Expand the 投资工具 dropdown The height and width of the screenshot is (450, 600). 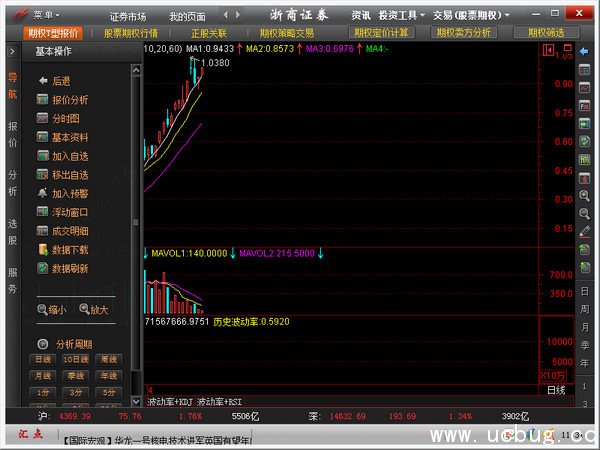(x=401, y=15)
